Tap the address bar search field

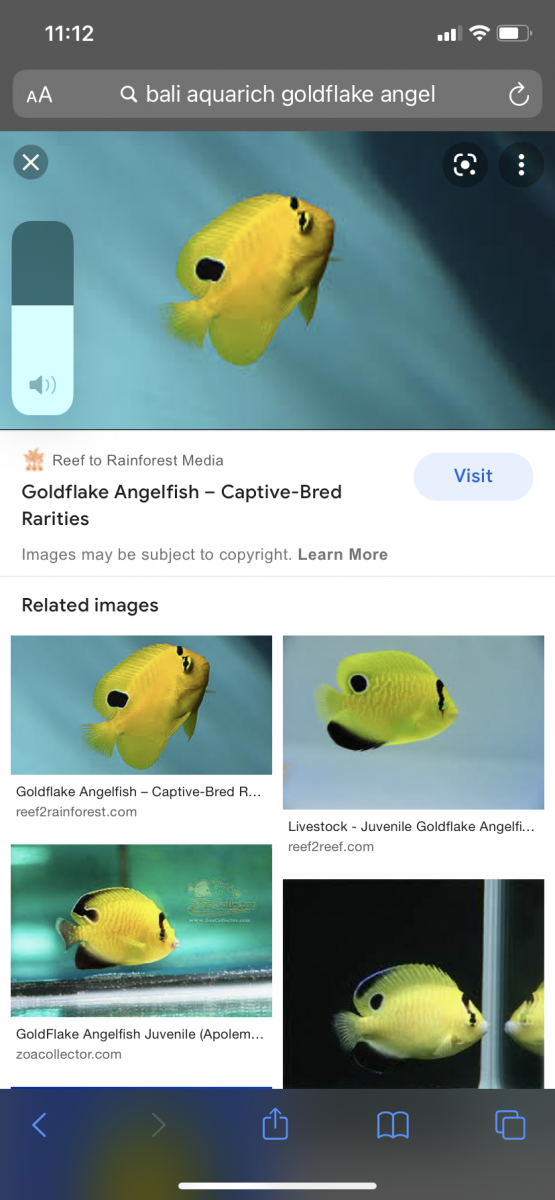coord(277,95)
